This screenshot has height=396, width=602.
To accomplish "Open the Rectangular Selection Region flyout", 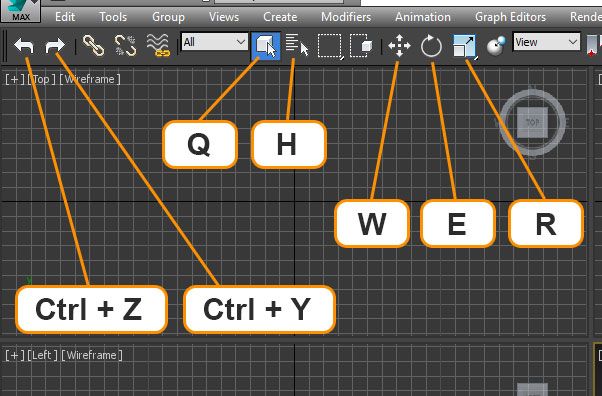I will click(330, 46).
